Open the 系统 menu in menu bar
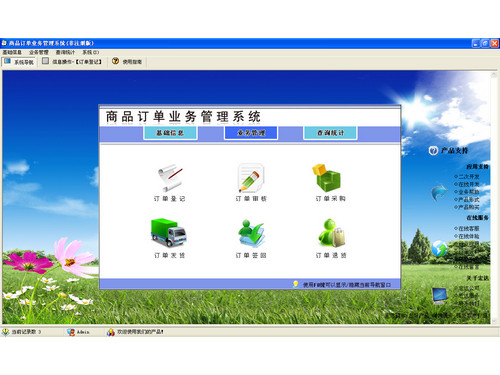 pos(91,52)
